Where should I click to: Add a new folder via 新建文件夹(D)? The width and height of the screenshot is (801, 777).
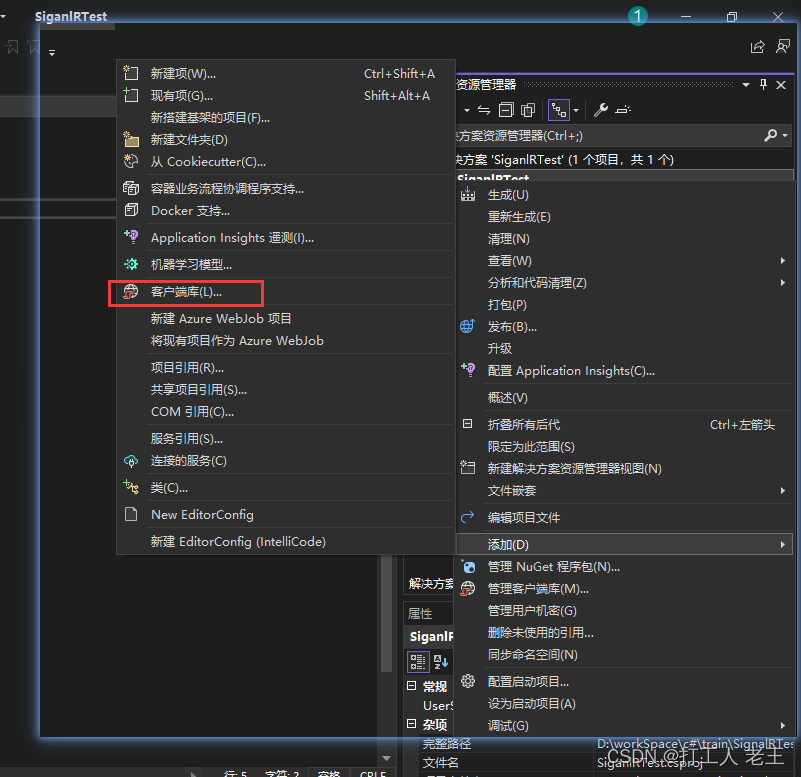click(286, 139)
